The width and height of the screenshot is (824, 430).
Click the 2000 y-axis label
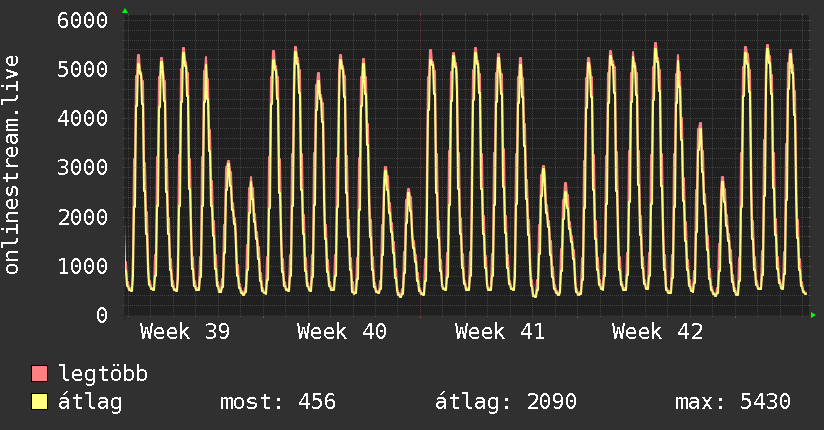coord(83,217)
